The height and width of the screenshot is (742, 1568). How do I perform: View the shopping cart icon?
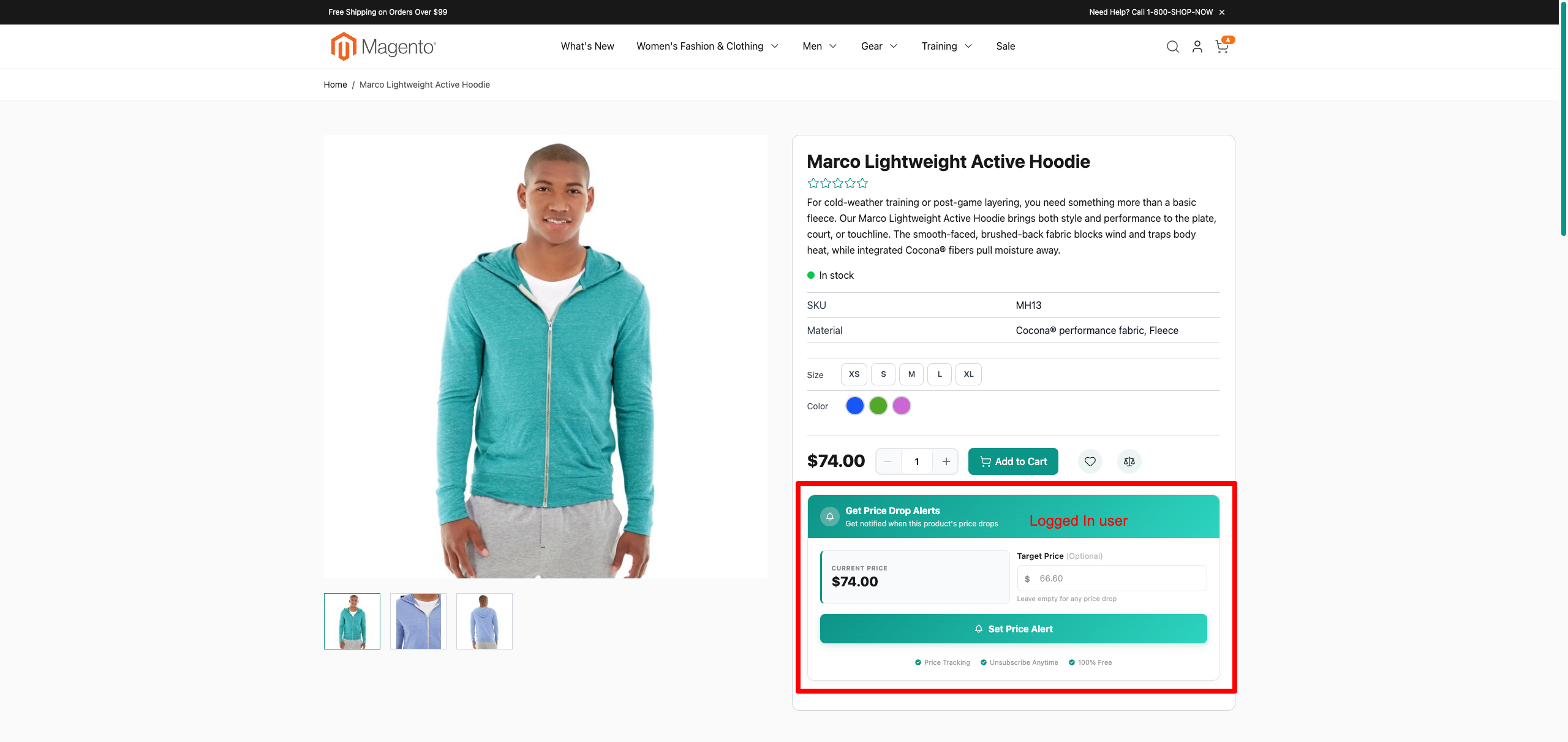click(x=1223, y=47)
